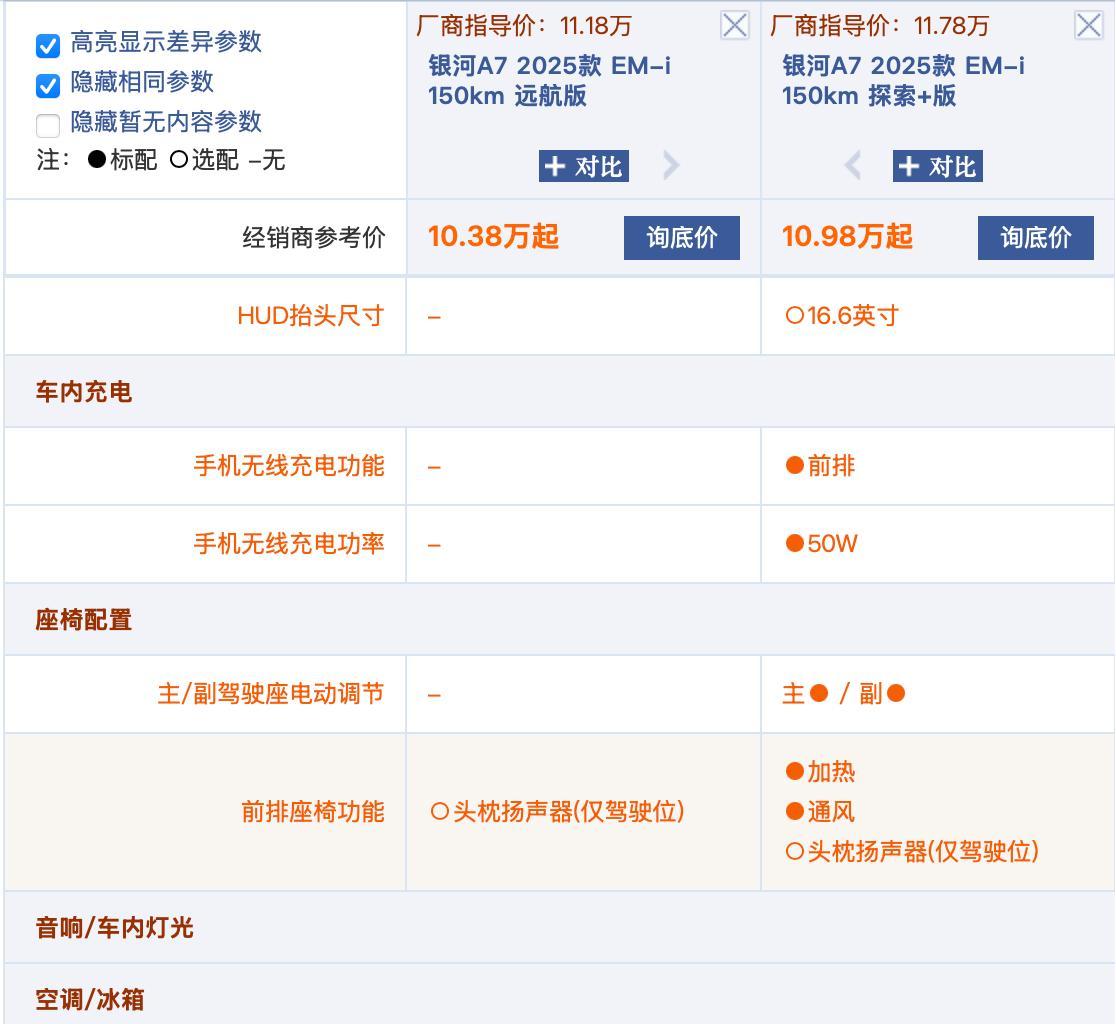Screen dimensions: 1116x1024
Task: Open 银河A7 2025款 EM-i 150km 探索+版 link
Action: point(903,80)
